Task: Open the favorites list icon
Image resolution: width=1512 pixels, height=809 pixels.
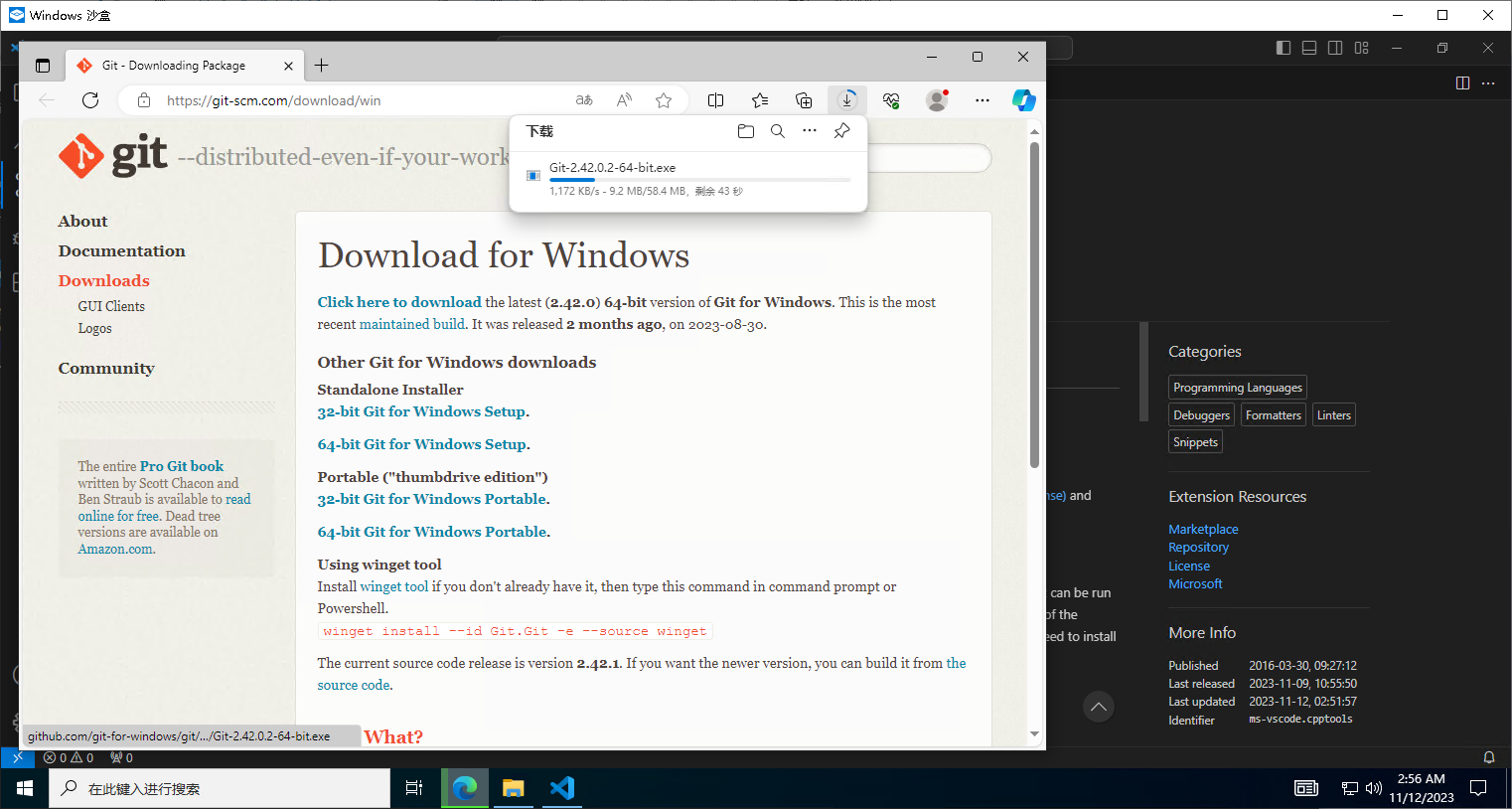Action: coord(760,100)
